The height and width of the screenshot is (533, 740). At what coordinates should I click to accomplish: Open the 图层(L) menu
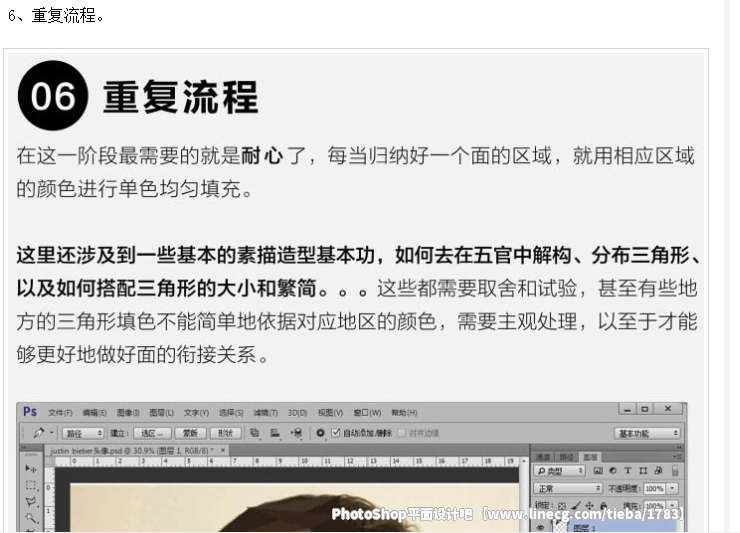(x=161, y=413)
